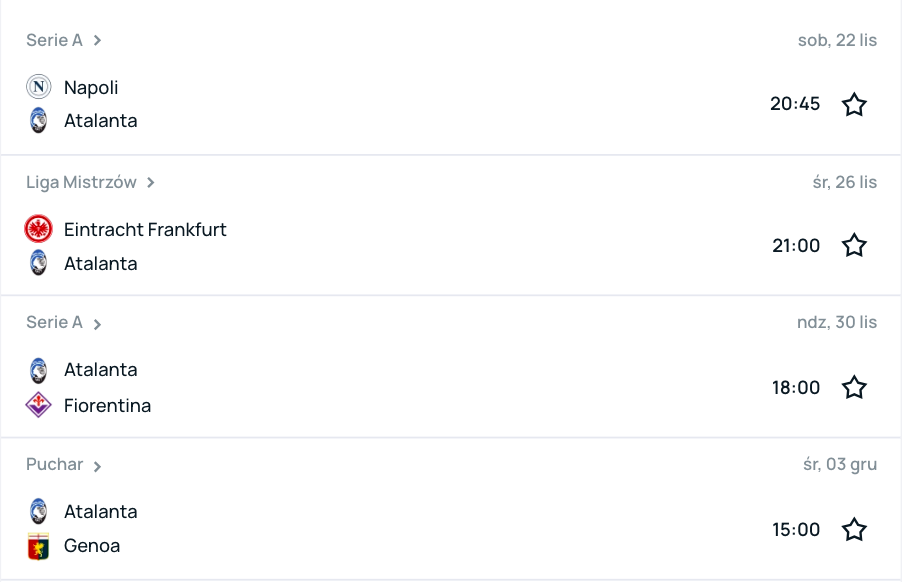Open the Fiorentina team name
This screenshot has height=582, width=902.
tap(107, 405)
